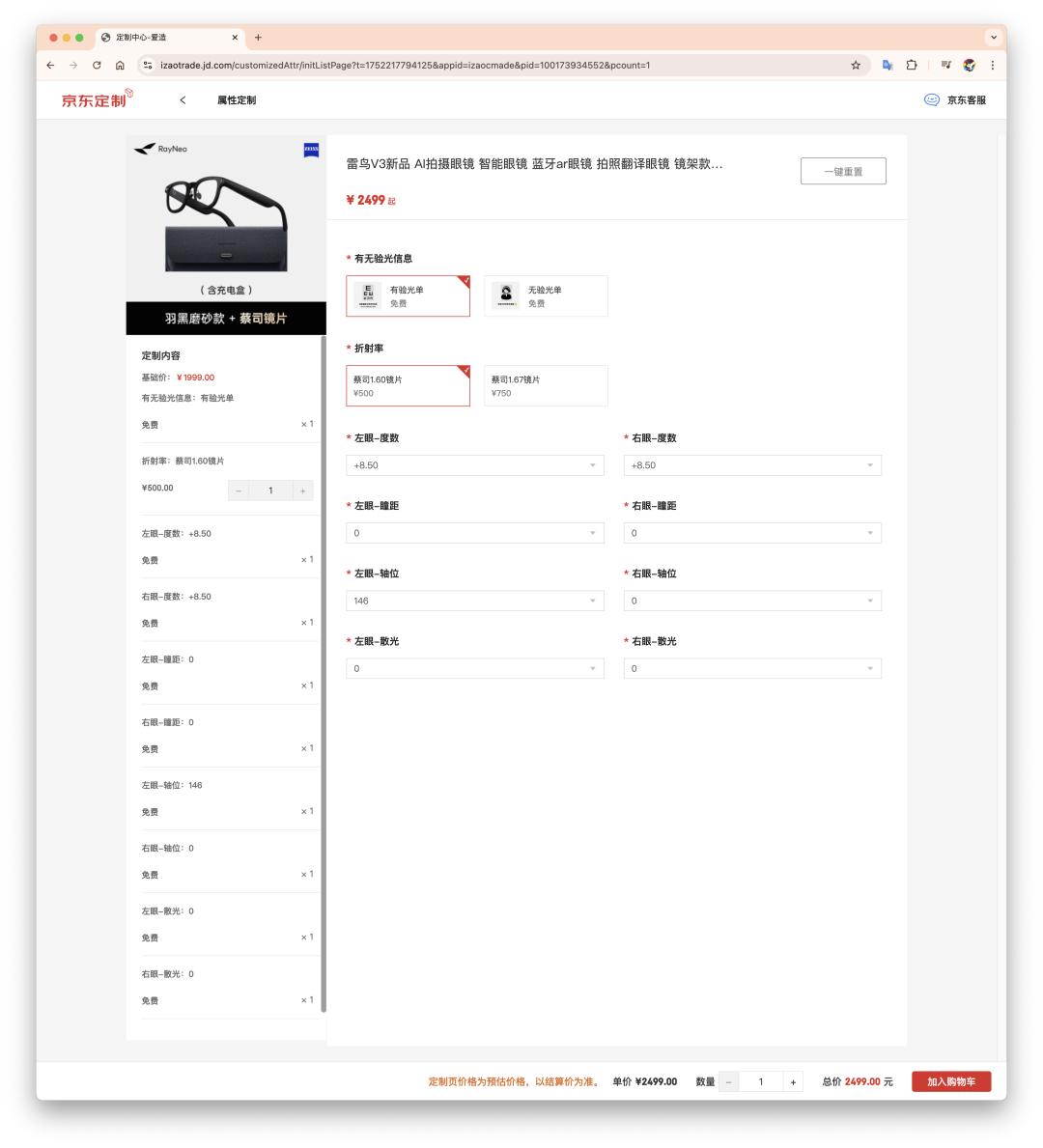The height and width of the screenshot is (1148, 1043).
Task: Click 加入购物车 button
Action: pos(950,1082)
